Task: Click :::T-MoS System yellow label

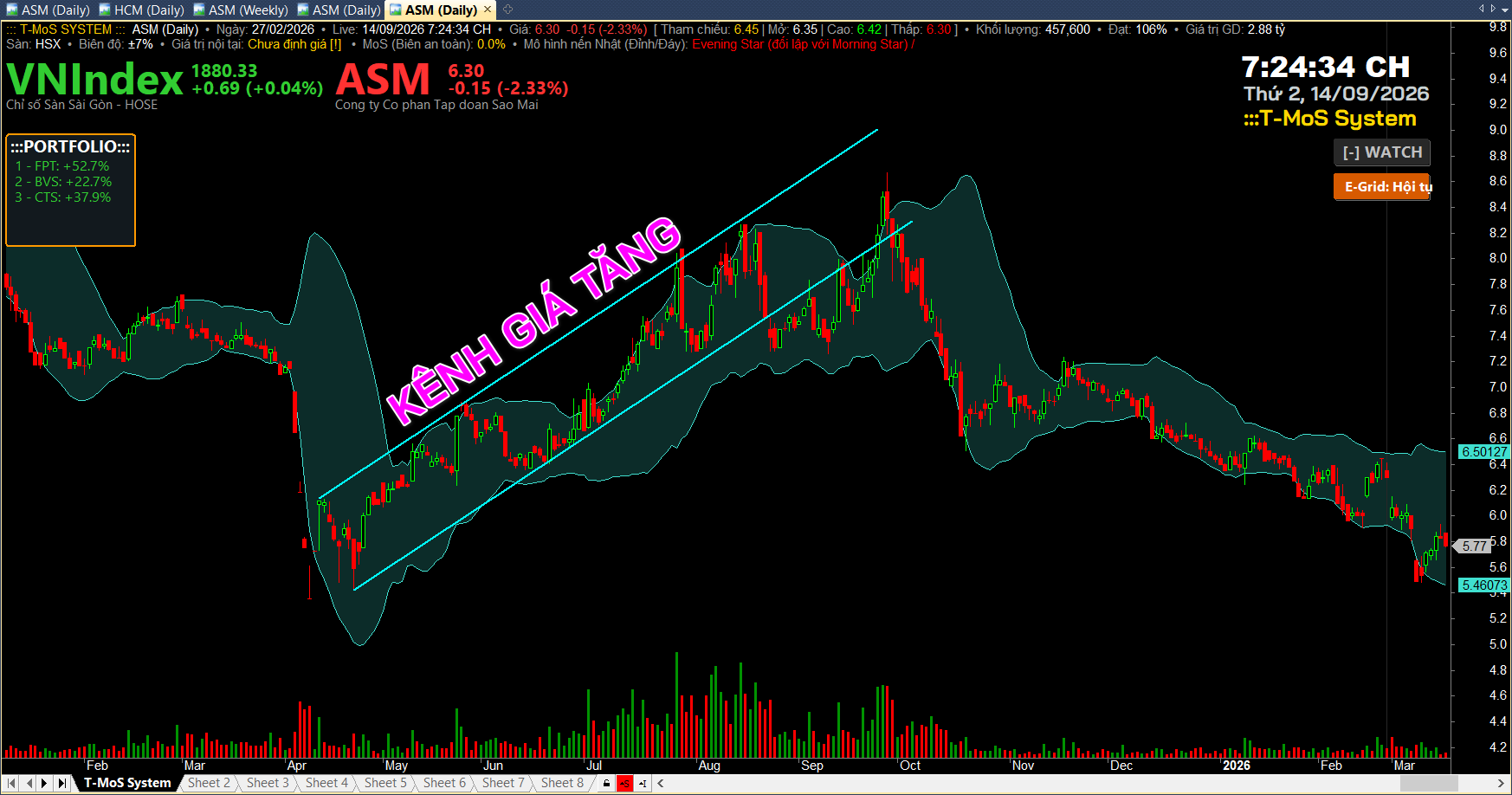Action: tap(1330, 119)
